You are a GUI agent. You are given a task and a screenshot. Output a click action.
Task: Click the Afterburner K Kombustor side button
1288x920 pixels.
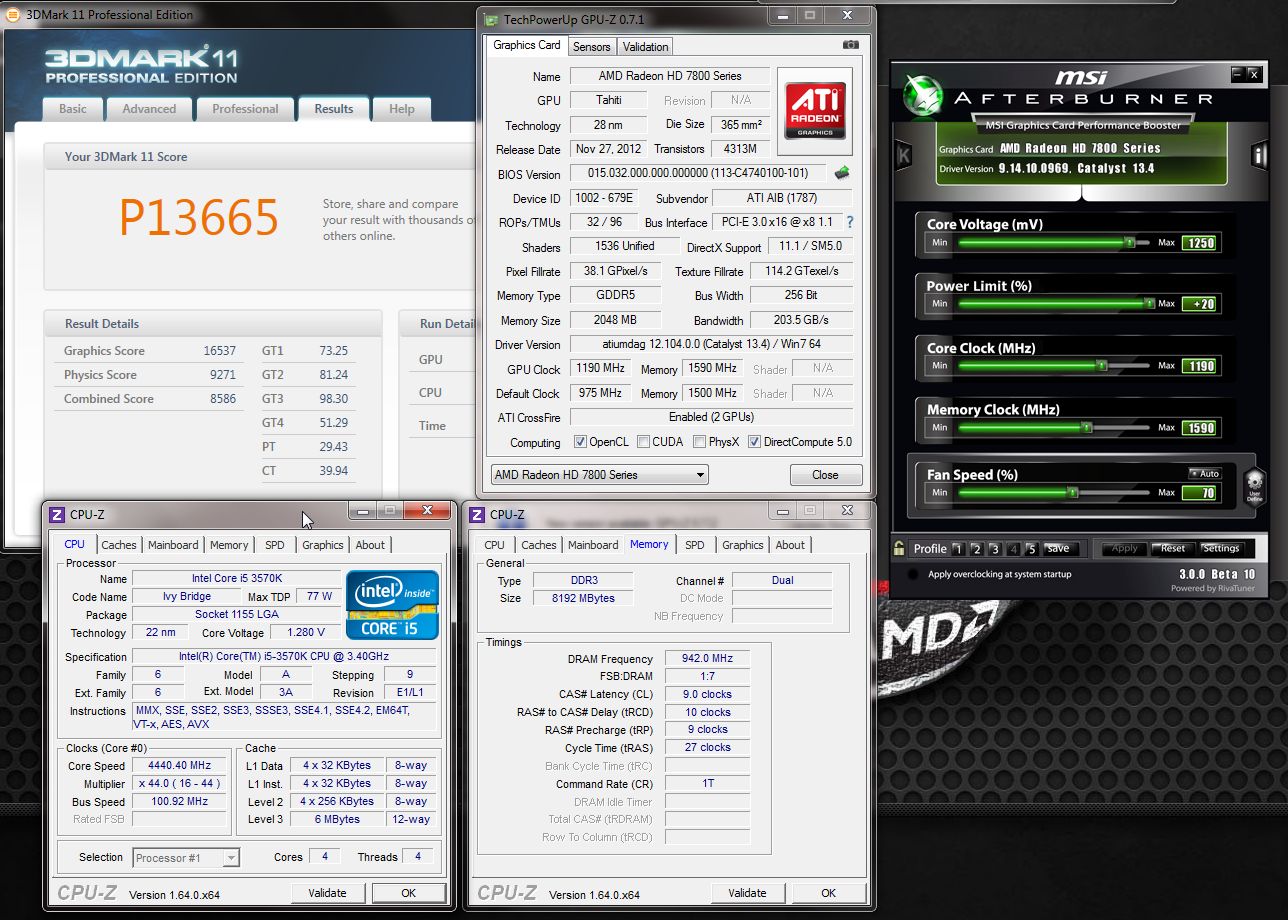tap(904, 155)
